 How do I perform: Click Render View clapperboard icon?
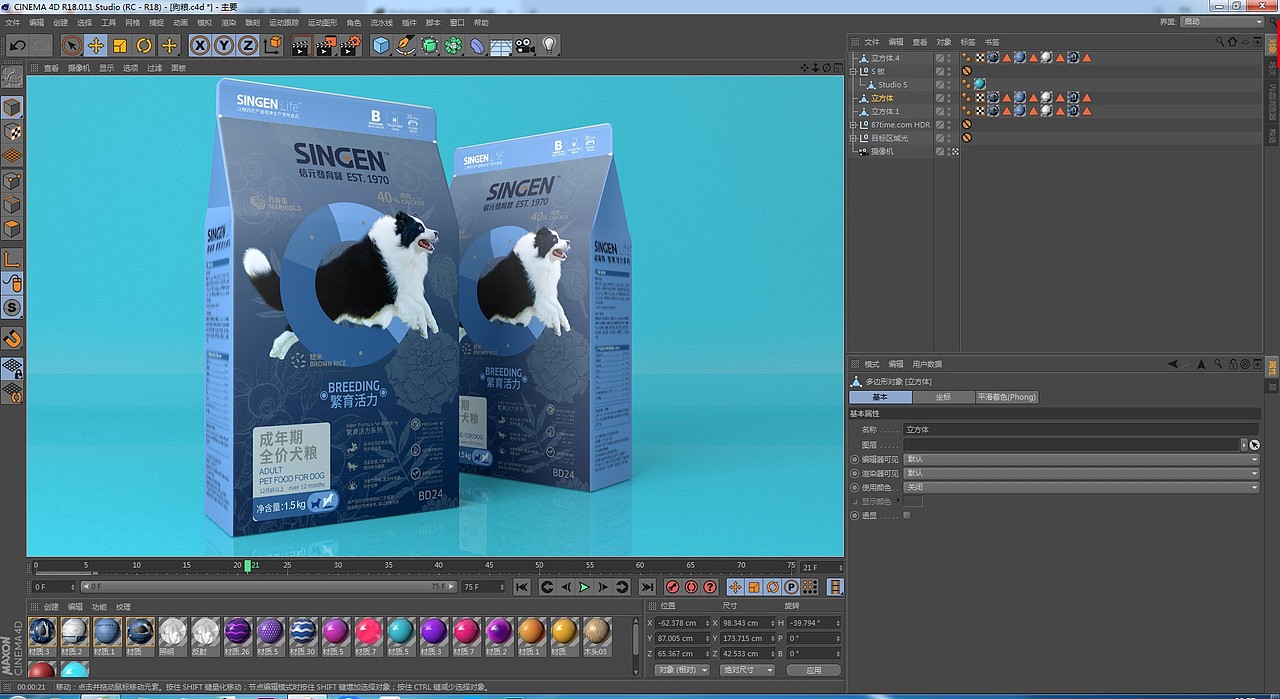pyautogui.click(x=301, y=45)
